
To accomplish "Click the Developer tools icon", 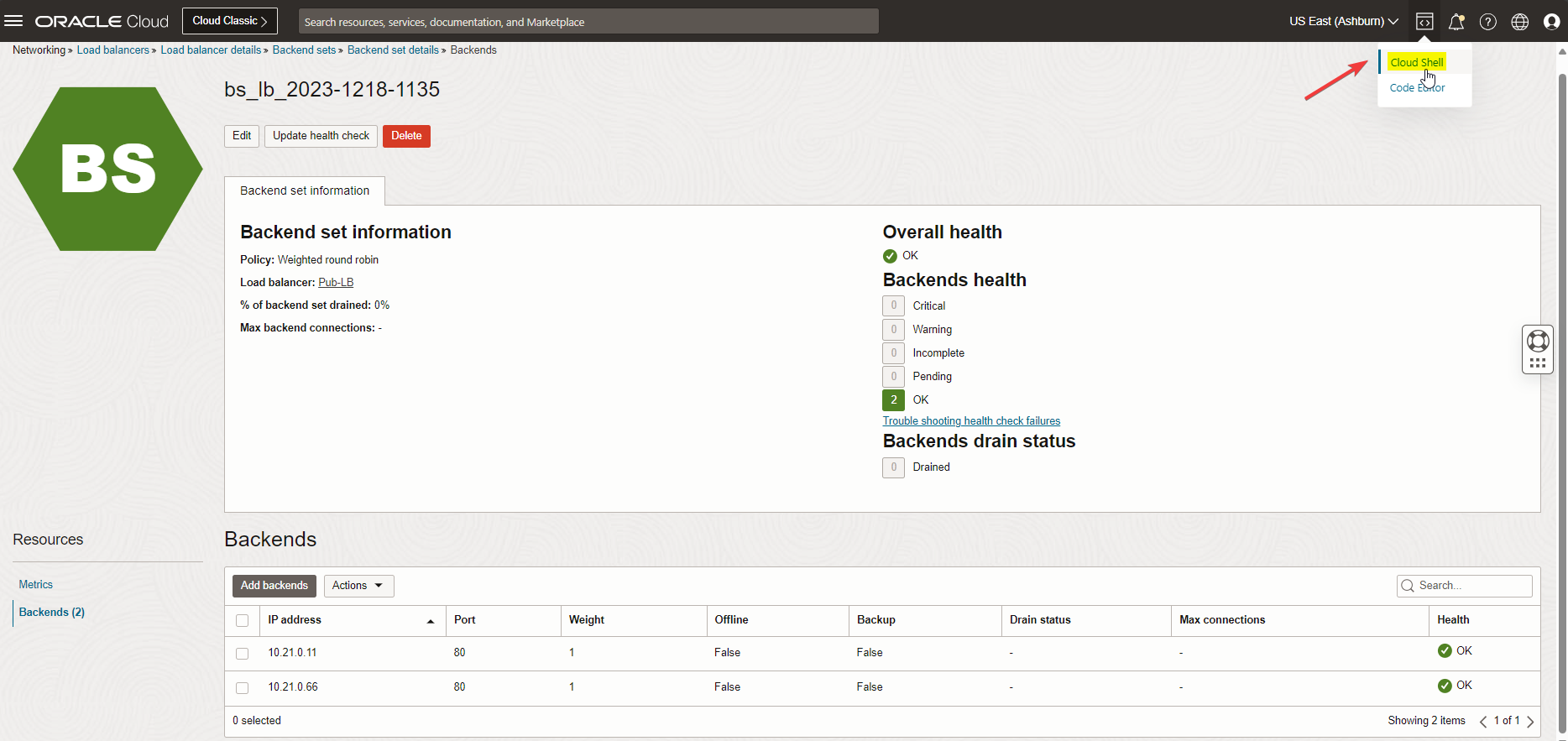I will click(1424, 22).
